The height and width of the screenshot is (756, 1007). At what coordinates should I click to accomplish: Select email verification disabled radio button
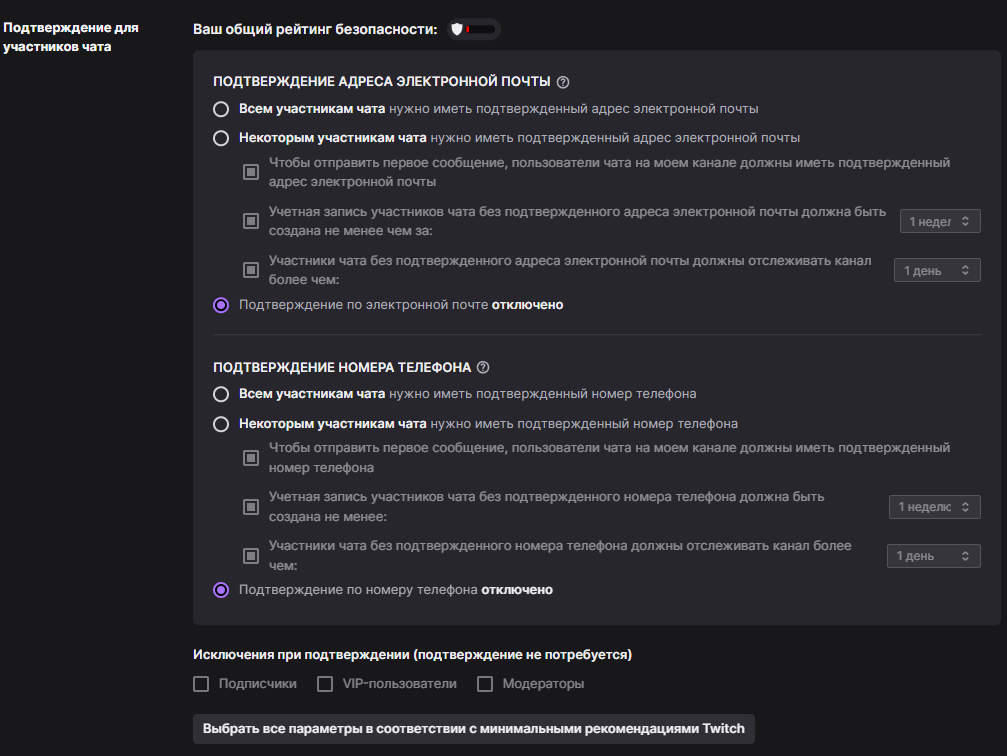click(221, 305)
